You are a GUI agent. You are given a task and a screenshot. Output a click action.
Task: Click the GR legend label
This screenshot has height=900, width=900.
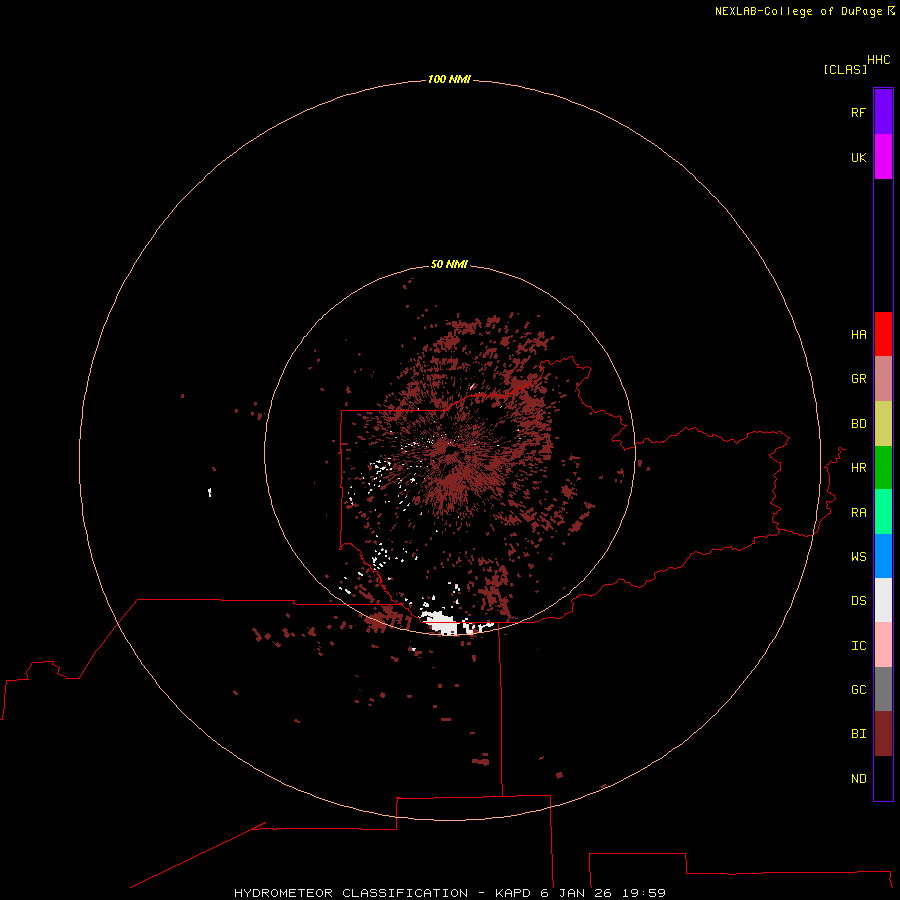858,379
